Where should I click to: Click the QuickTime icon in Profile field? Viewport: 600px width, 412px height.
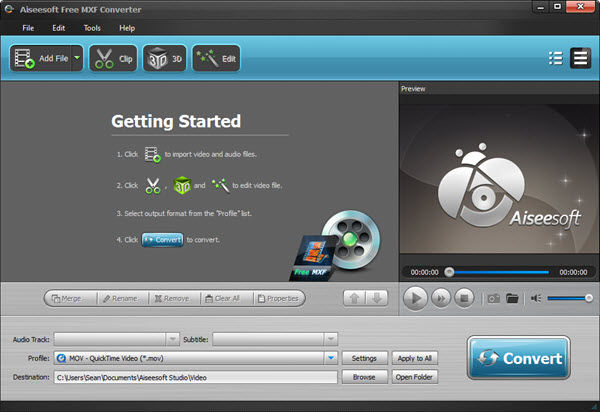[x=61, y=358]
